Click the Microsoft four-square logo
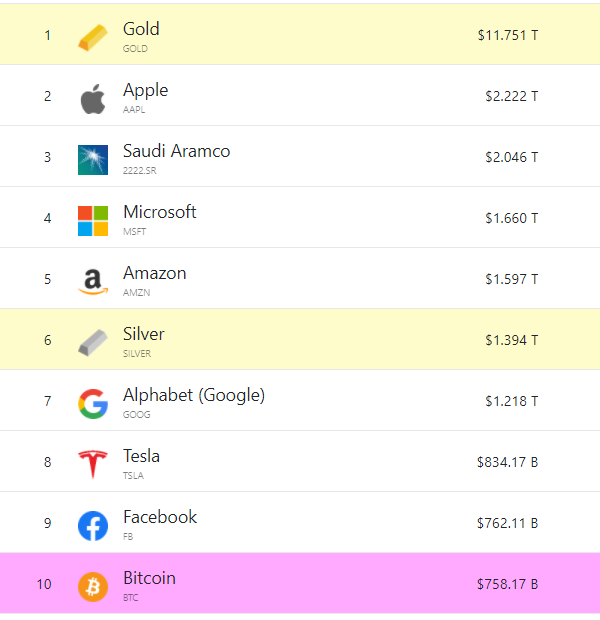This screenshot has width=600, height=620. 93,221
